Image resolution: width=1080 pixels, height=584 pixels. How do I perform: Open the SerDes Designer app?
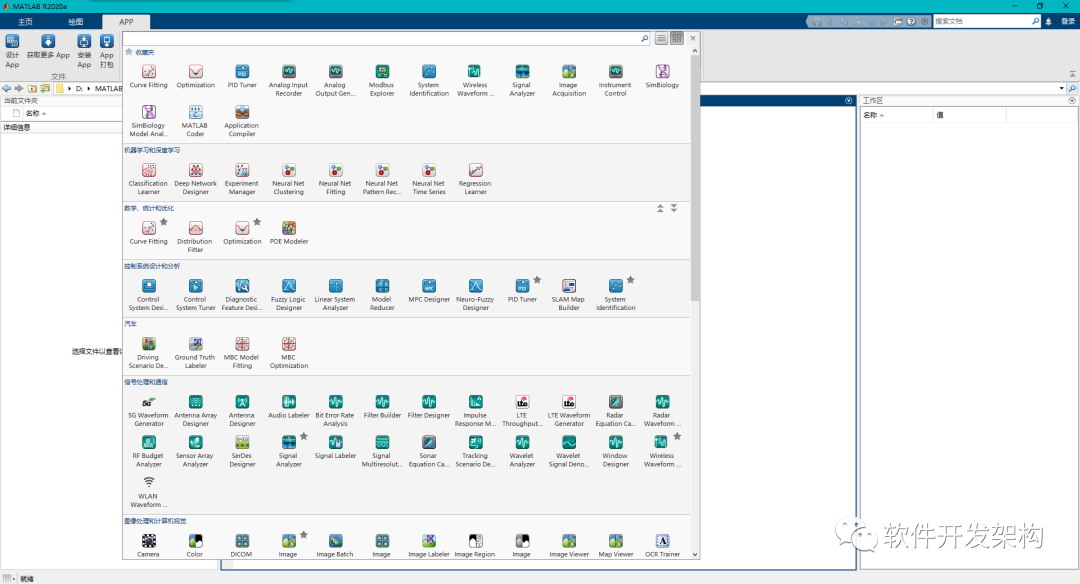click(242, 450)
